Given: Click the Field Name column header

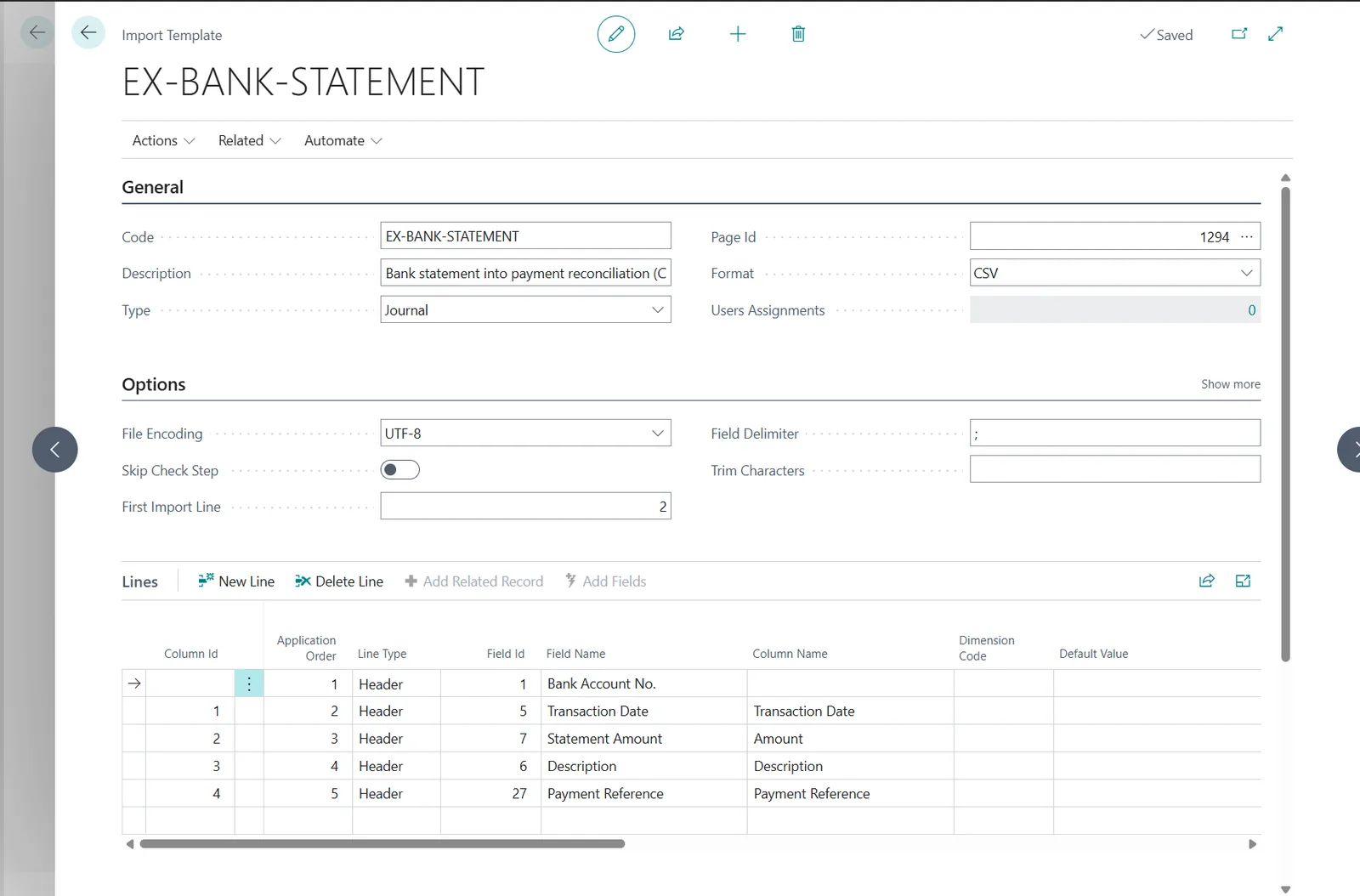Looking at the screenshot, I should (x=575, y=654).
